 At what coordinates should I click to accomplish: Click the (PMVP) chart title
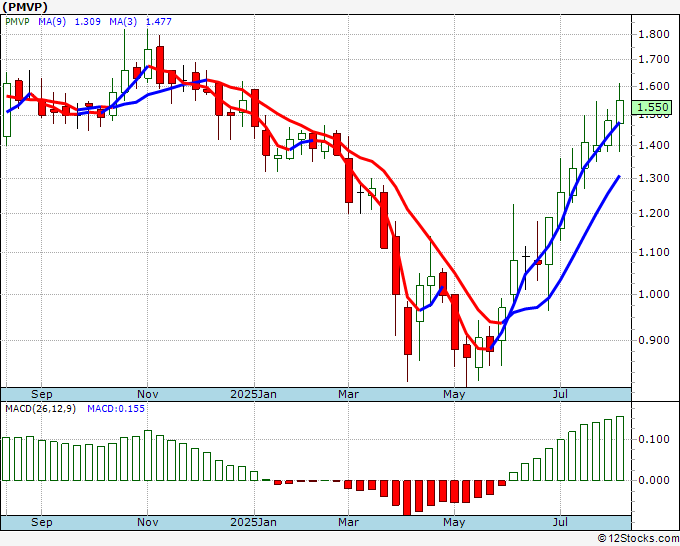pos(25,7)
